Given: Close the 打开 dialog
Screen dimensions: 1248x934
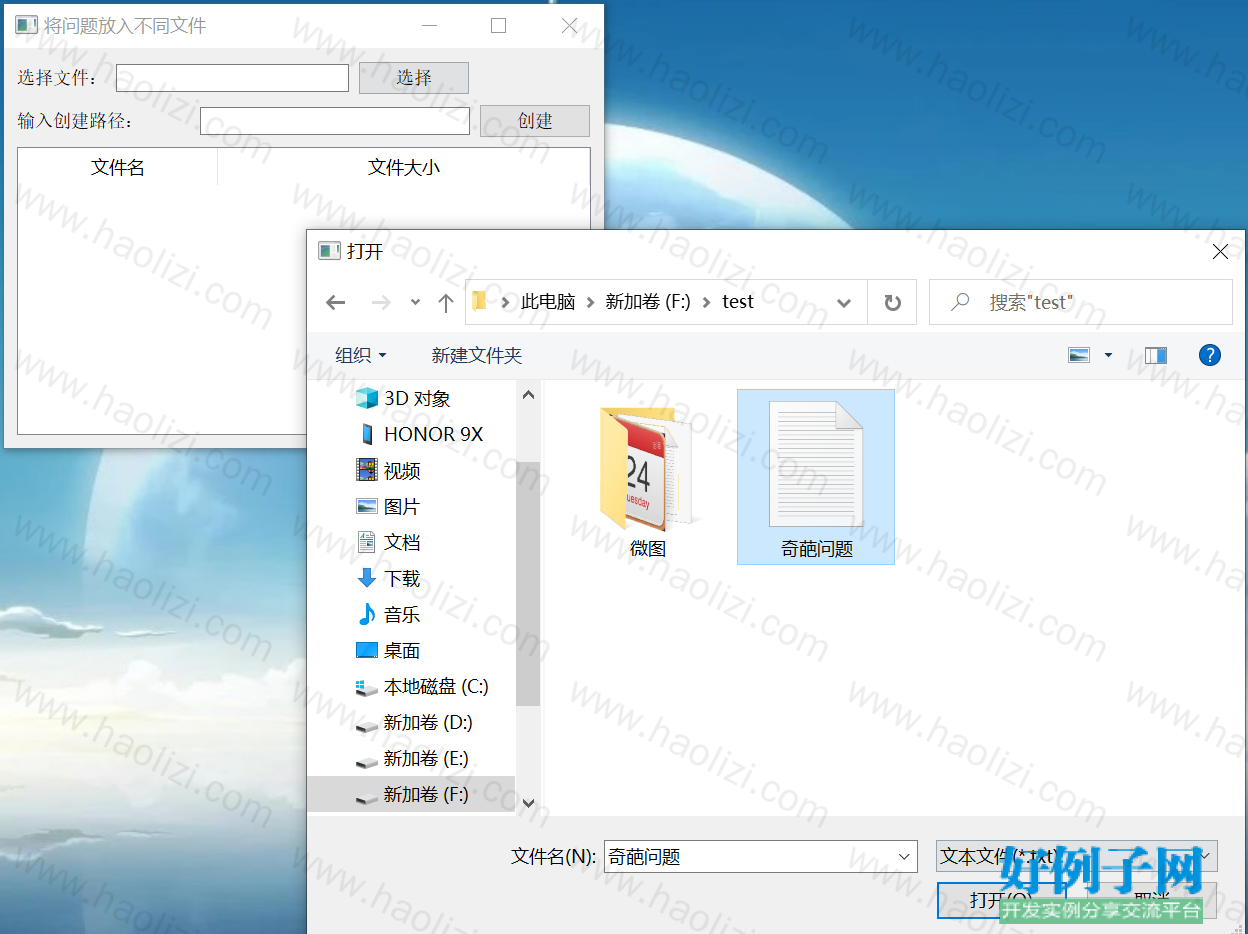Looking at the screenshot, I should click(1220, 252).
